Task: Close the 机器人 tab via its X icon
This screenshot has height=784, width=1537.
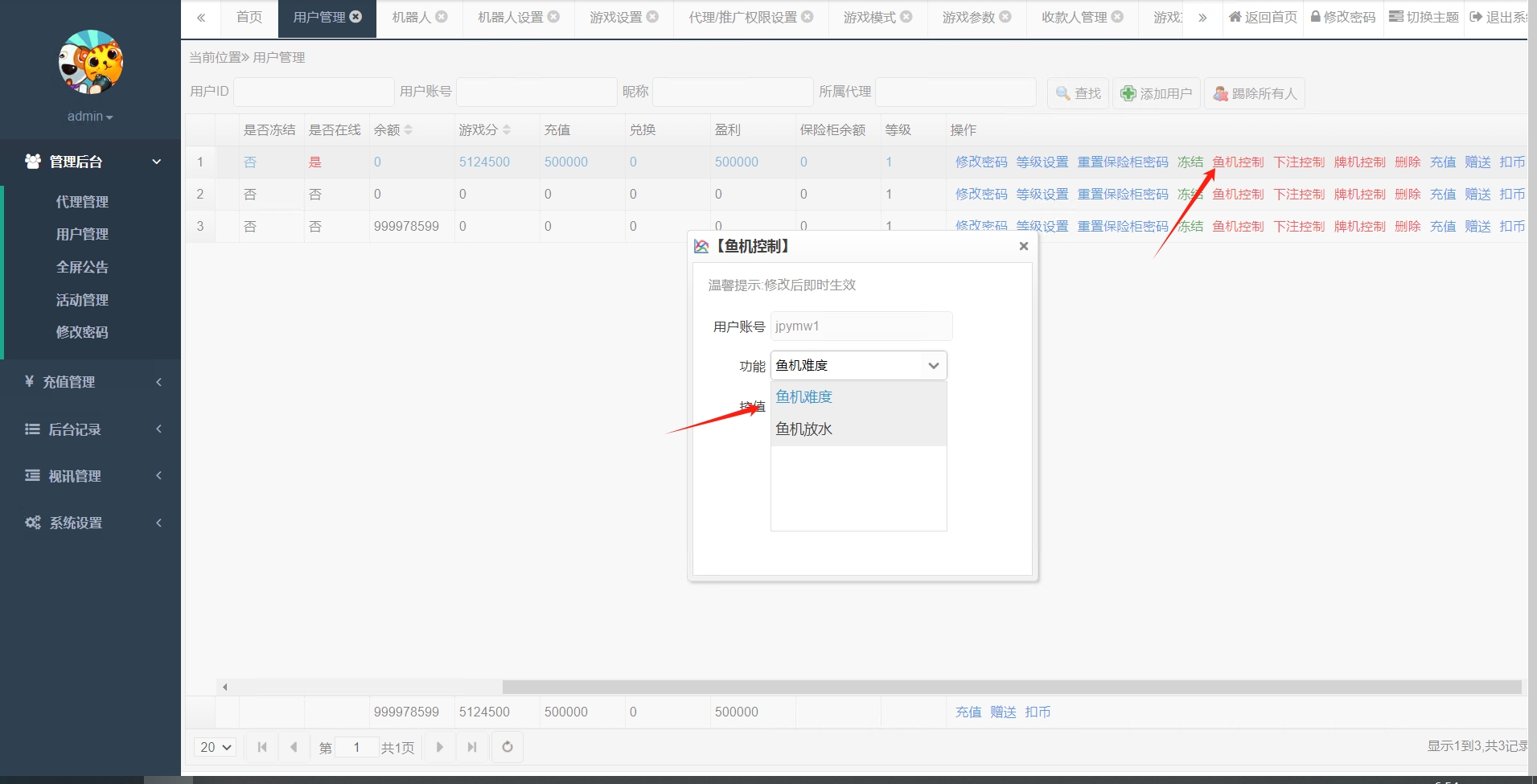Action: point(442,17)
